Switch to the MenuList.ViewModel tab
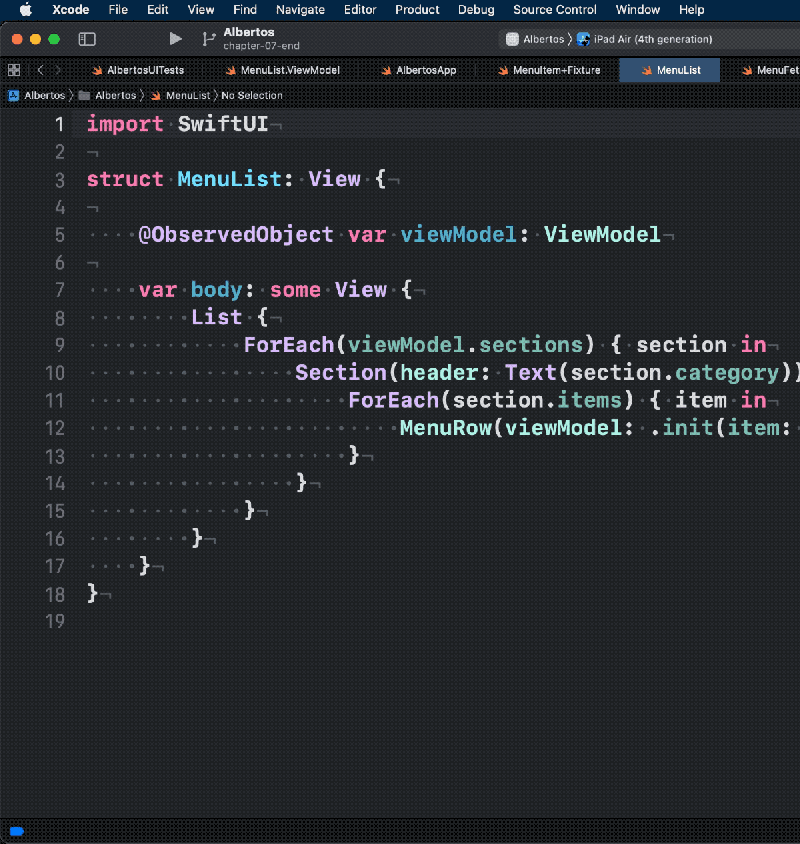The image size is (800, 844). point(293,70)
